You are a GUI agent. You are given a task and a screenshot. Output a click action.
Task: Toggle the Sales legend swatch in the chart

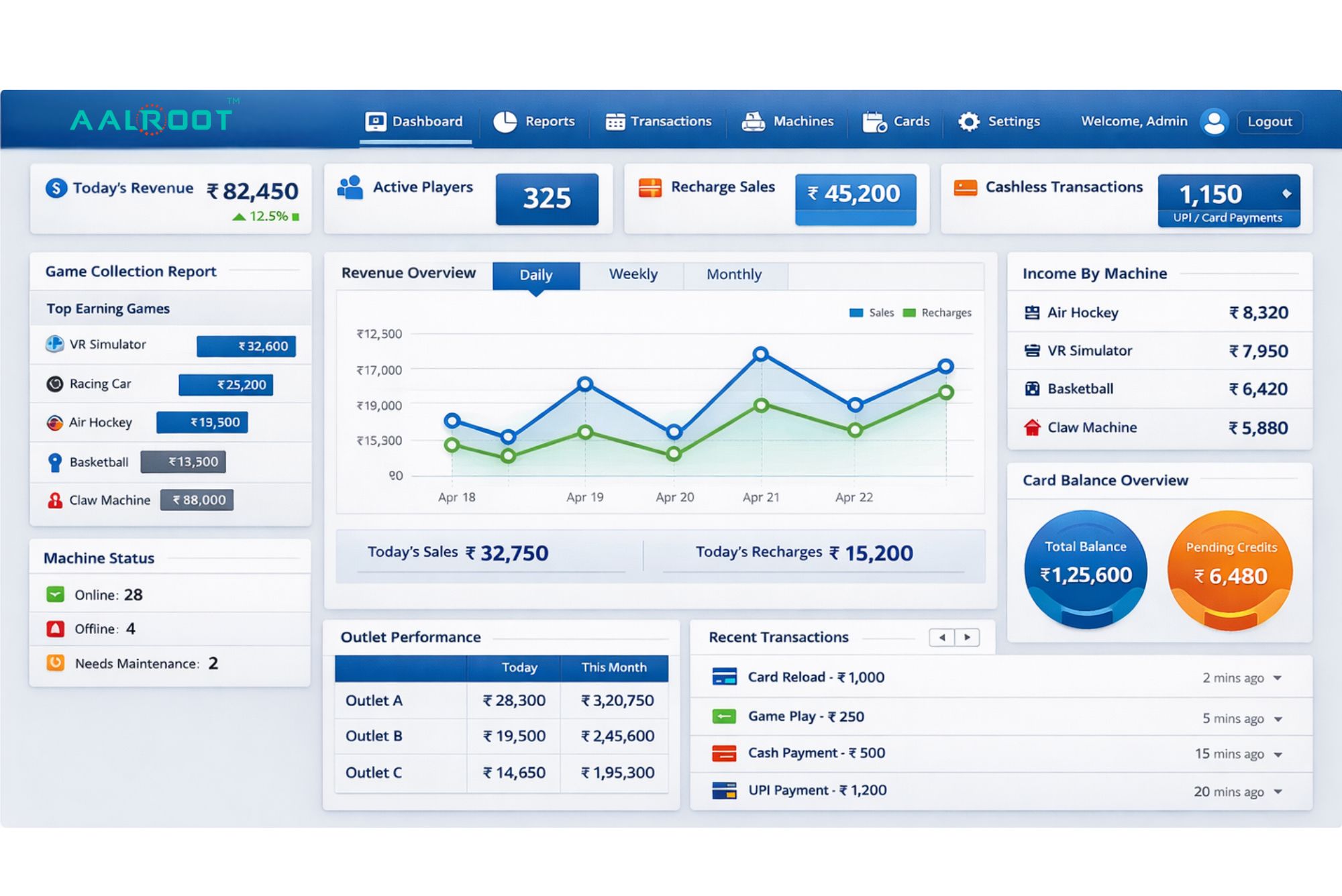(856, 313)
